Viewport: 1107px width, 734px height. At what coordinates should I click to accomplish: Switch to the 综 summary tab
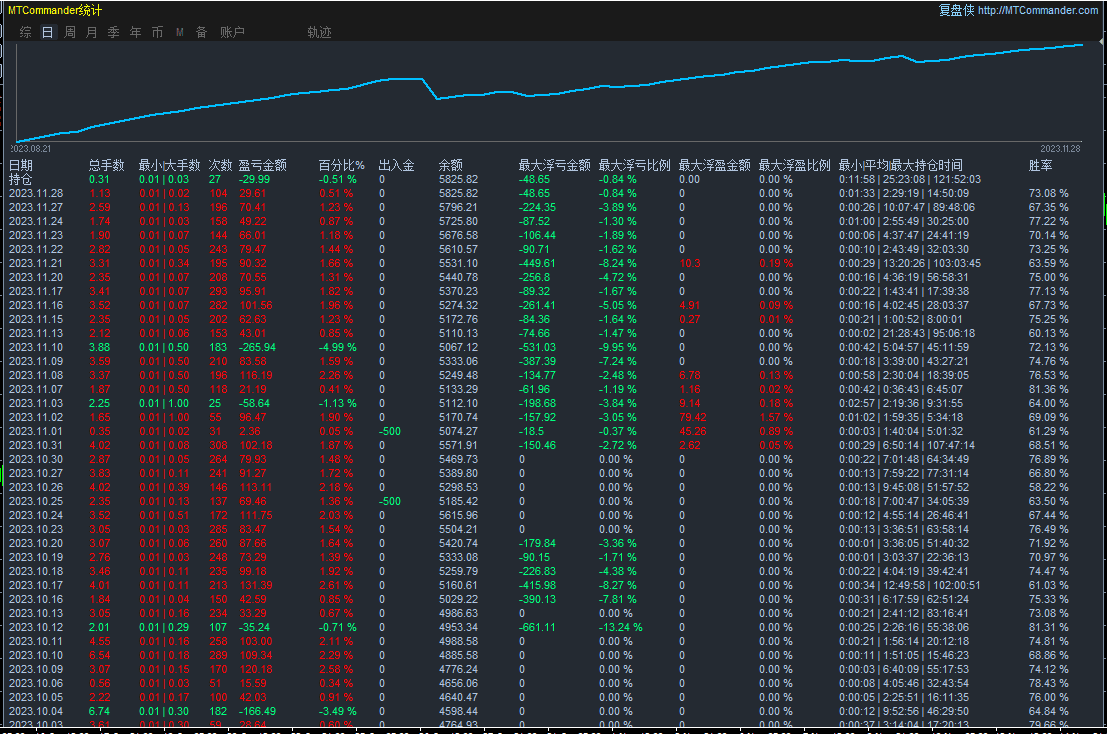pyautogui.click(x=25, y=32)
